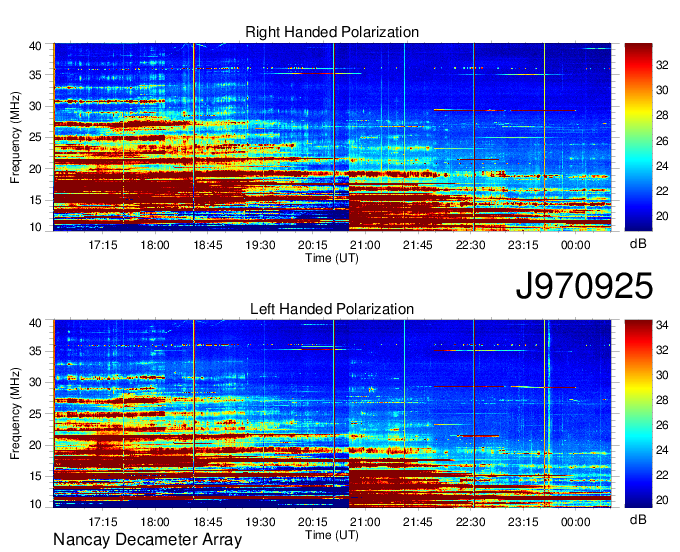680x552 pixels.
Task: Click 18:00 tick on top time axis
Action: pos(155,245)
